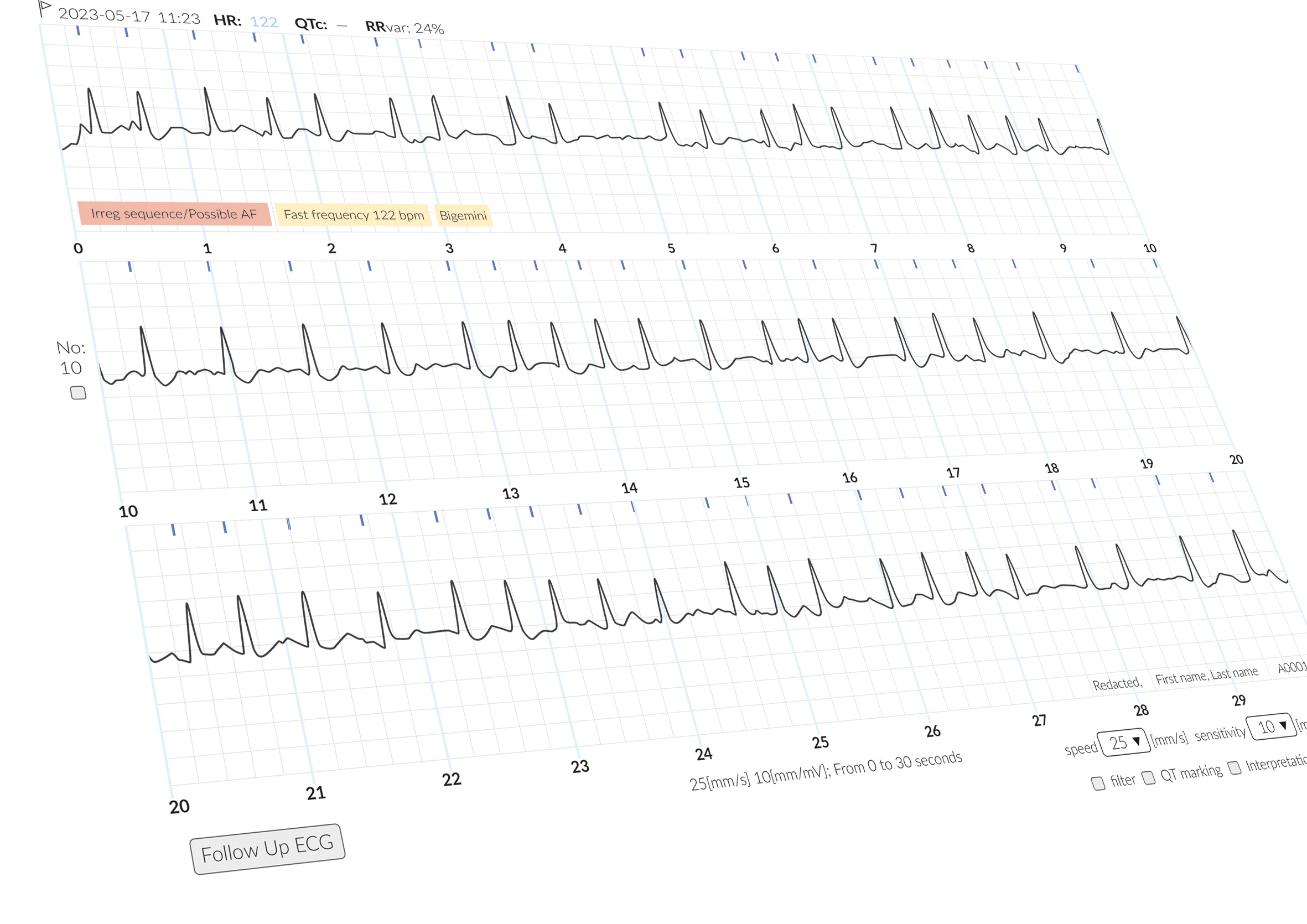The height and width of the screenshot is (924, 1307).
Task: Click the patient First name, Last name text
Action: 1206,676
